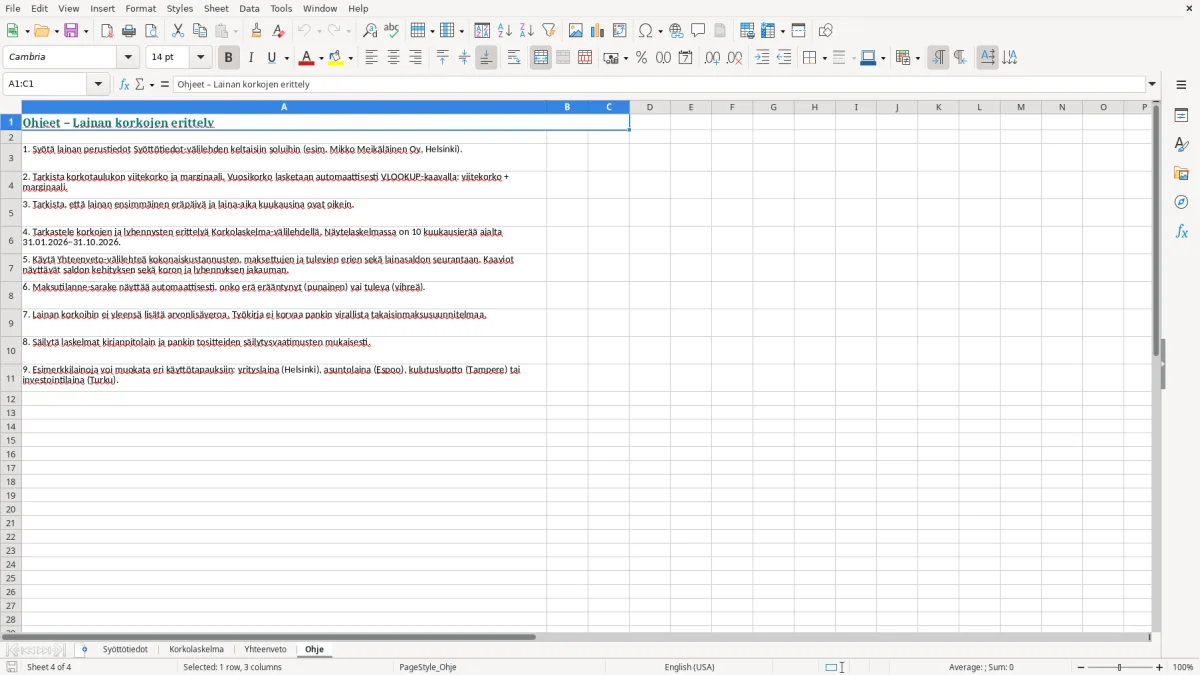The width and height of the screenshot is (1200, 675).
Task: Toggle Bold formatting
Action: point(229,58)
